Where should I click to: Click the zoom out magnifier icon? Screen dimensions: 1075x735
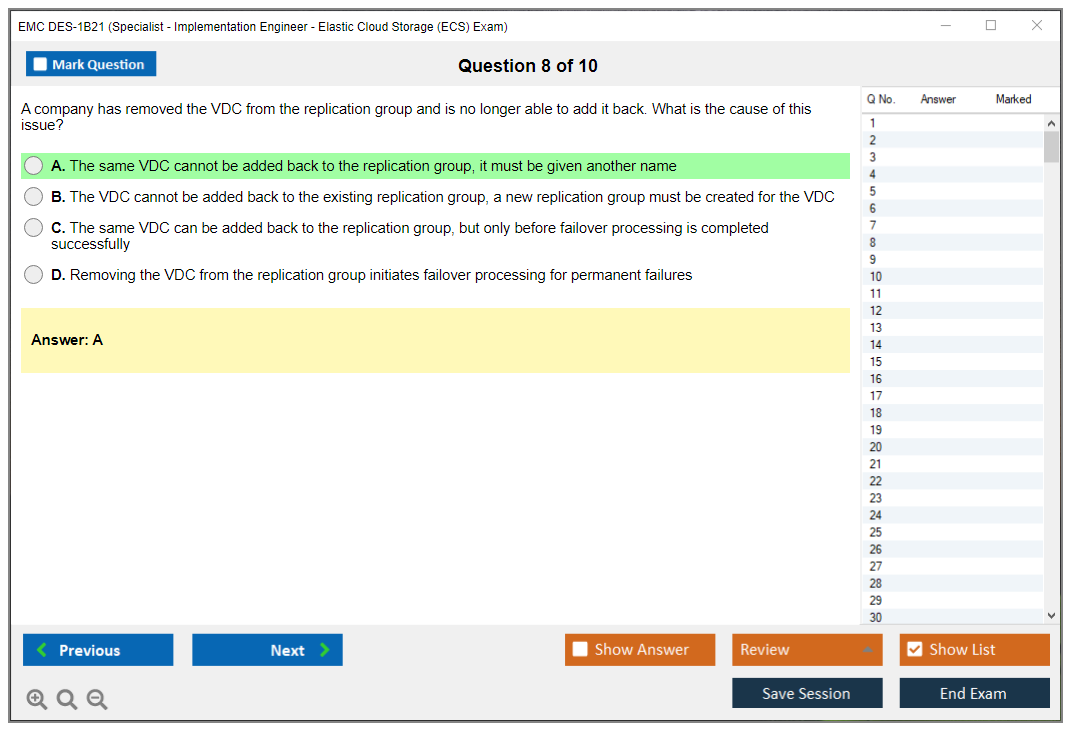pos(97,700)
